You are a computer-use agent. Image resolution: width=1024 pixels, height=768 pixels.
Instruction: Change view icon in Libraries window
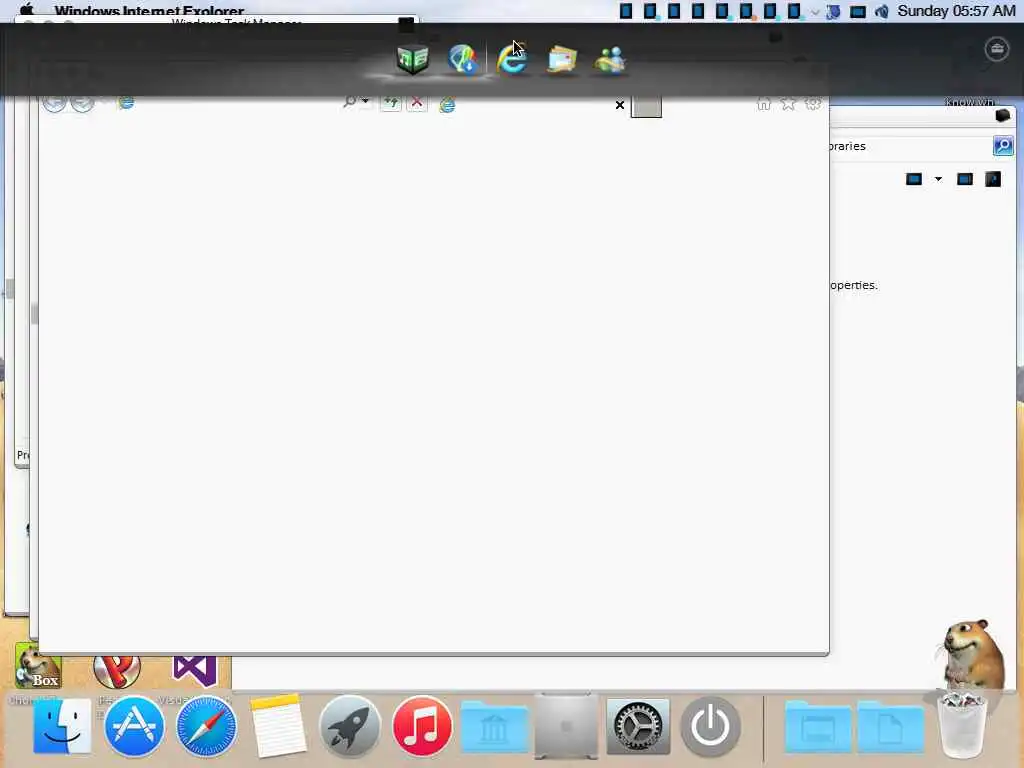914,179
